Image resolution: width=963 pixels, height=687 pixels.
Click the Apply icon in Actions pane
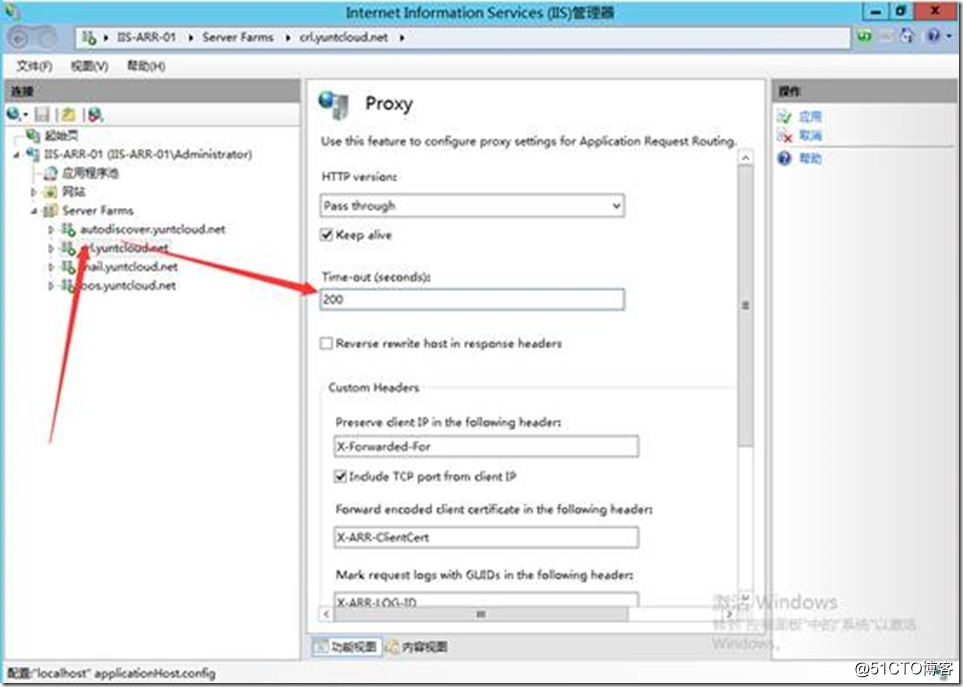[784, 116]
